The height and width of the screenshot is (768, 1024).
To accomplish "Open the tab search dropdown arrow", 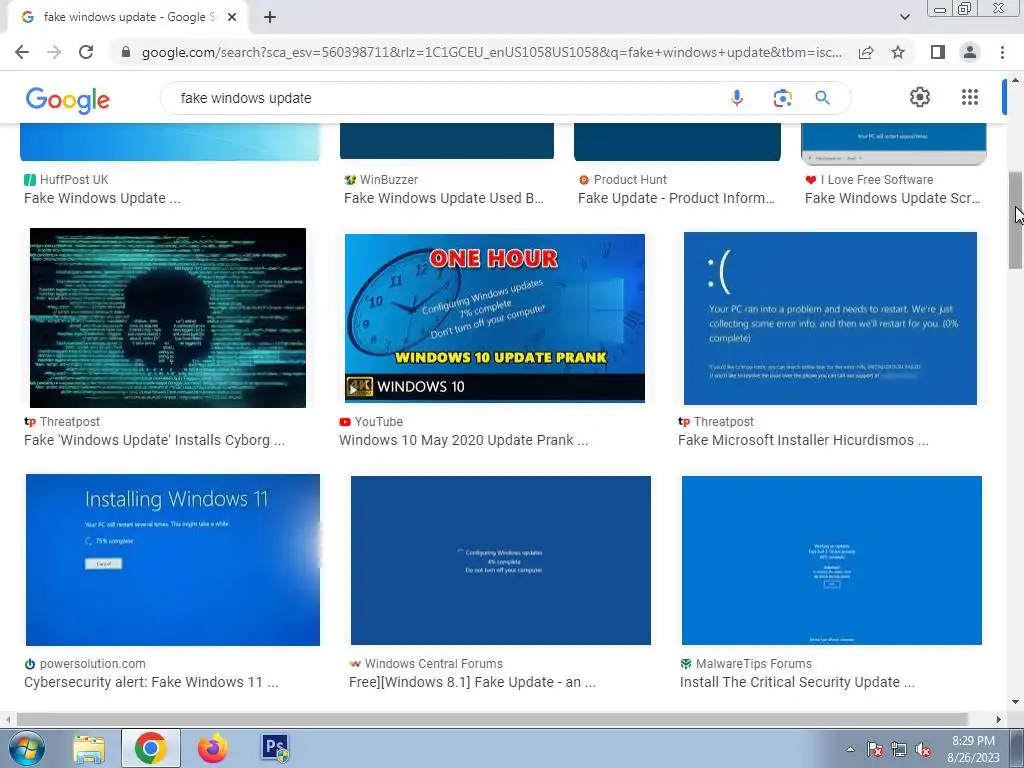I will coord(904,17).
